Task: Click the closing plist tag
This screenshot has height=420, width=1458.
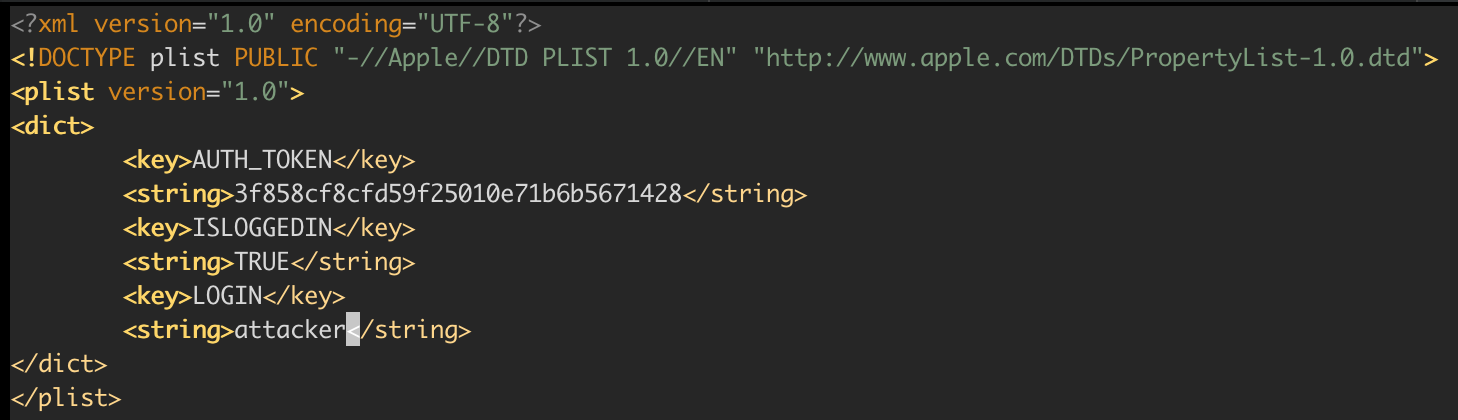Action: [x=65, y=398]
